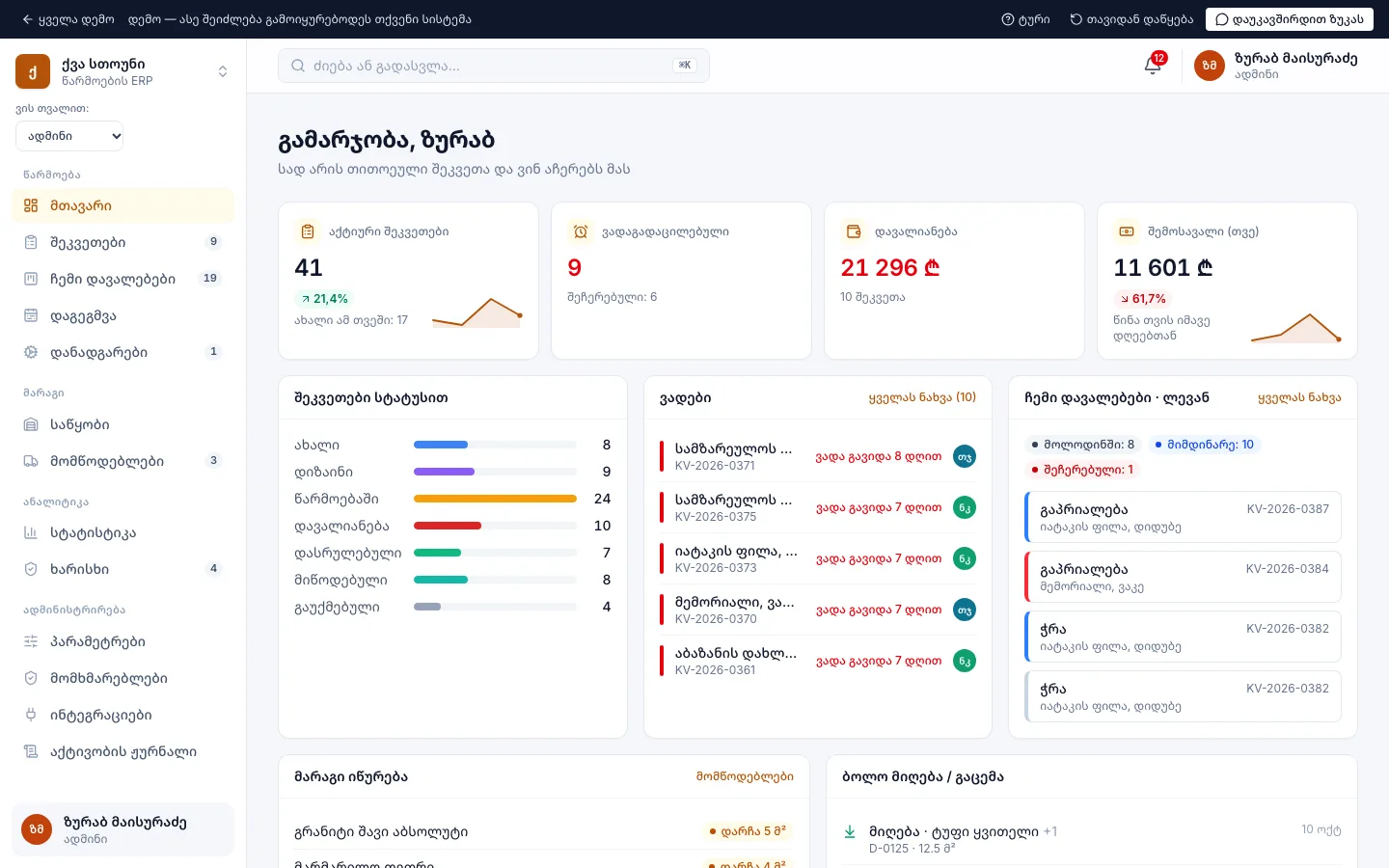Open ზურაბ მაისურაძე profile in header
This screenshot has height=868, width=1389.
(1275, 66)
